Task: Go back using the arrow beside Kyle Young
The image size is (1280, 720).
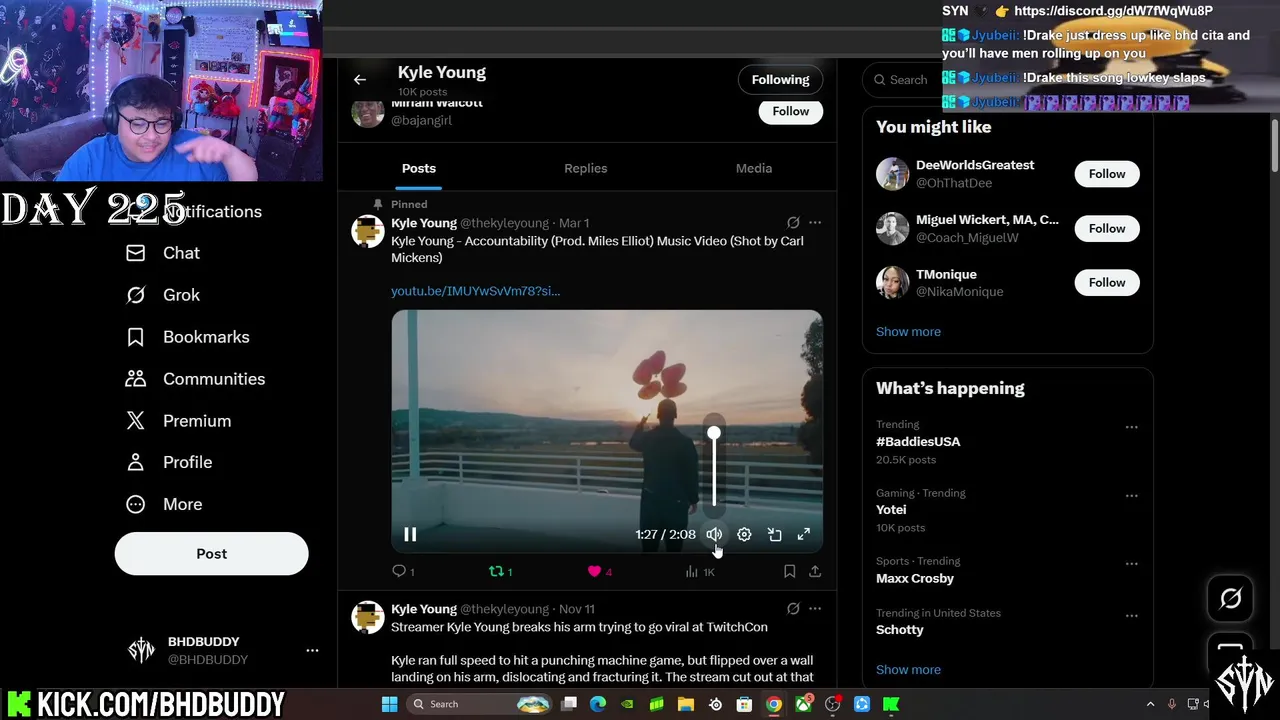Action: pyautogui.click(x=360, y=80)
